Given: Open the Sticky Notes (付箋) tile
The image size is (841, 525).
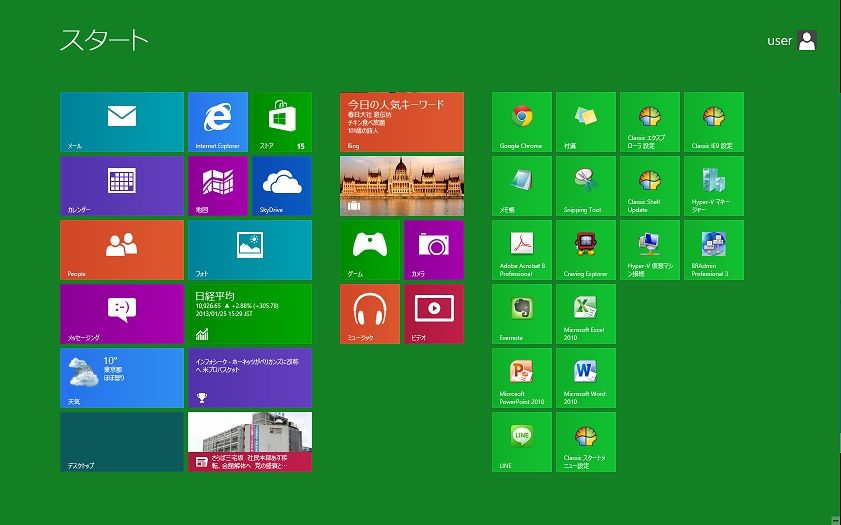Looking at the screenshot, I should pos(586,122).
